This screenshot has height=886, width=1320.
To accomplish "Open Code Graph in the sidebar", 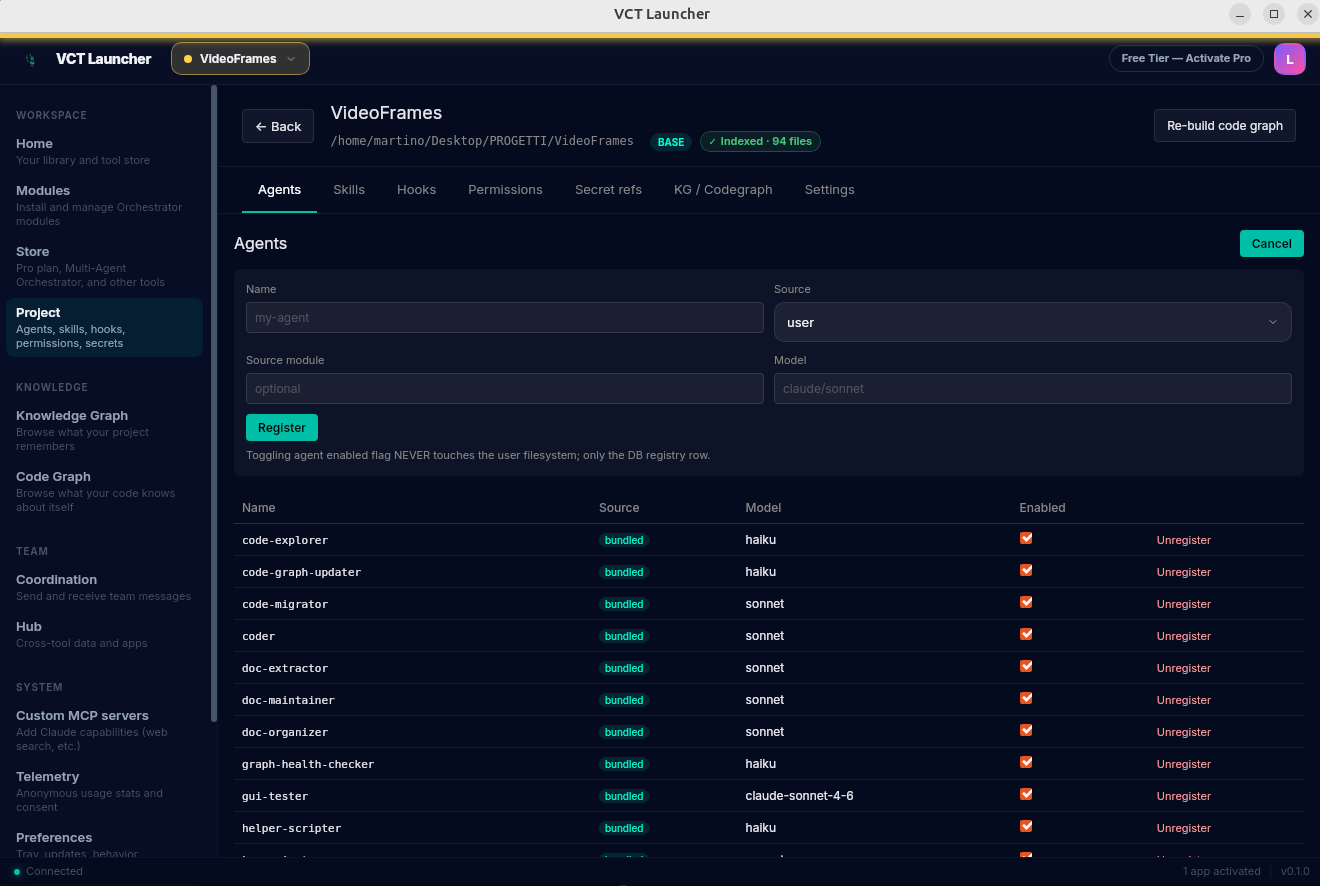I will pos(104,491).
